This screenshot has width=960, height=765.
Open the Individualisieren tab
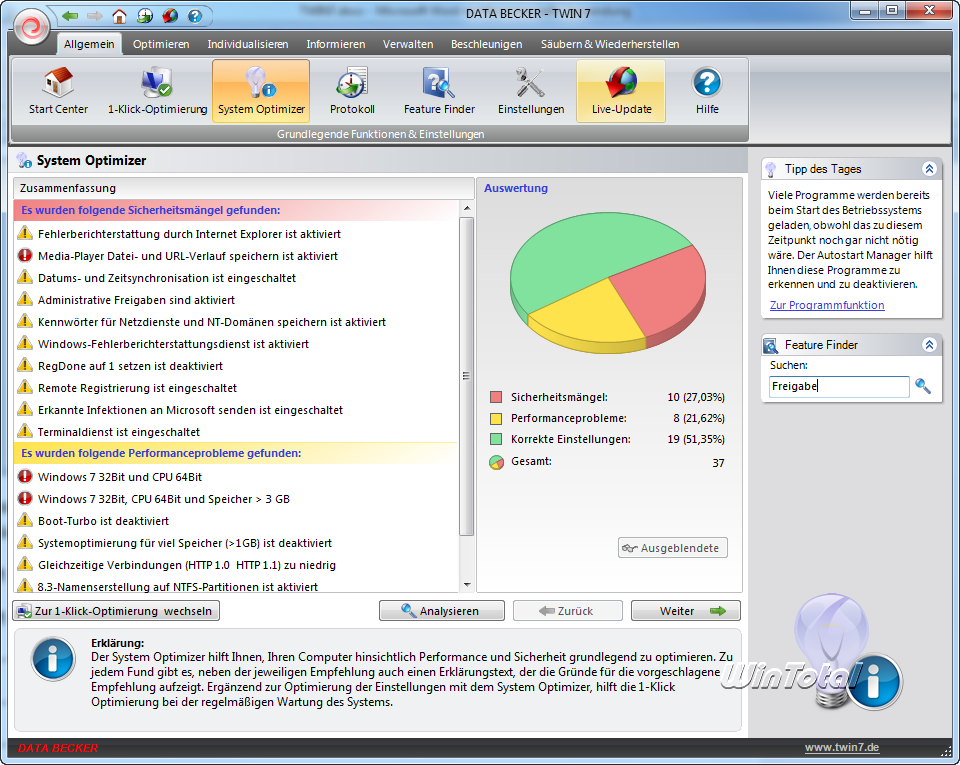pyautogui.click(x=247, y=44)
